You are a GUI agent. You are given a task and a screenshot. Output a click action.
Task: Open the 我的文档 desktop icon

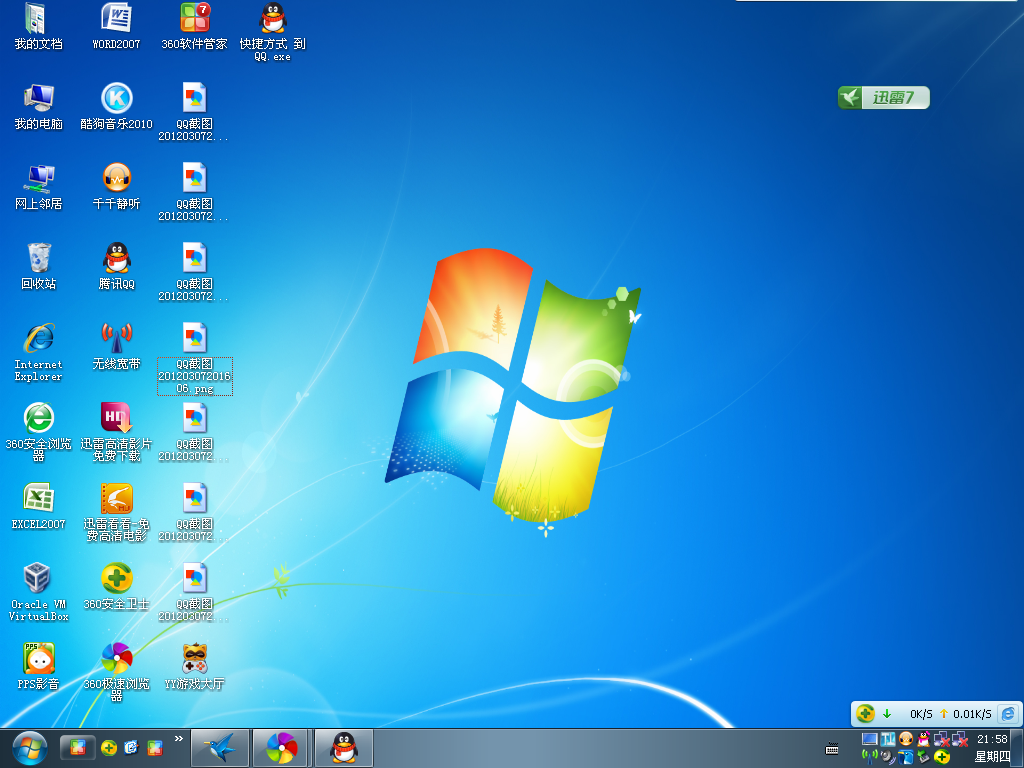39,26
